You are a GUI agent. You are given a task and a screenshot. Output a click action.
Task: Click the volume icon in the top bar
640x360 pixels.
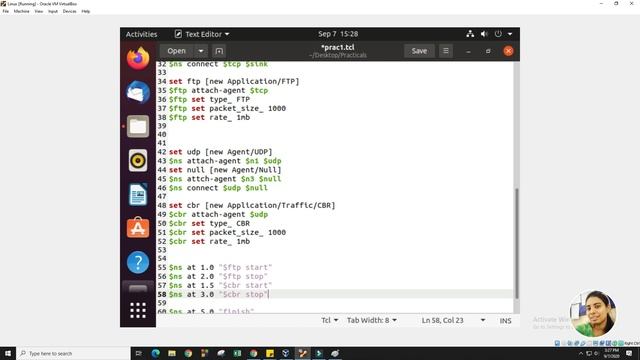click(x=484, y=34)
